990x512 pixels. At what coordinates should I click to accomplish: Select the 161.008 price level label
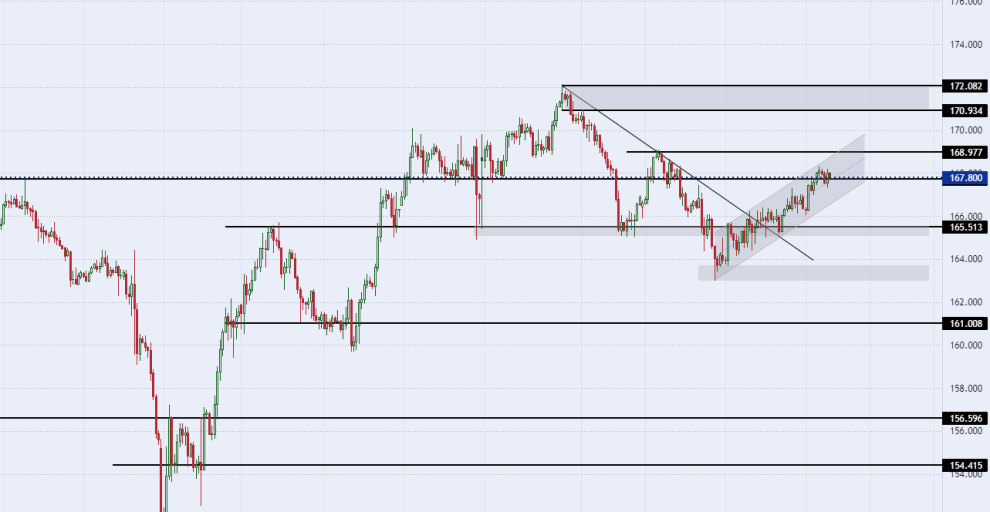pos(963,323)
